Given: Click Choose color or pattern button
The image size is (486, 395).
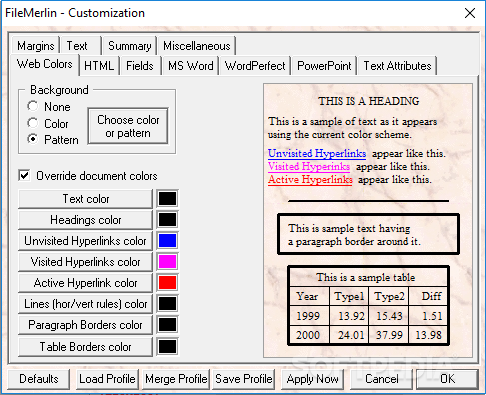Looking at the screenshot, I should point(128,126).
